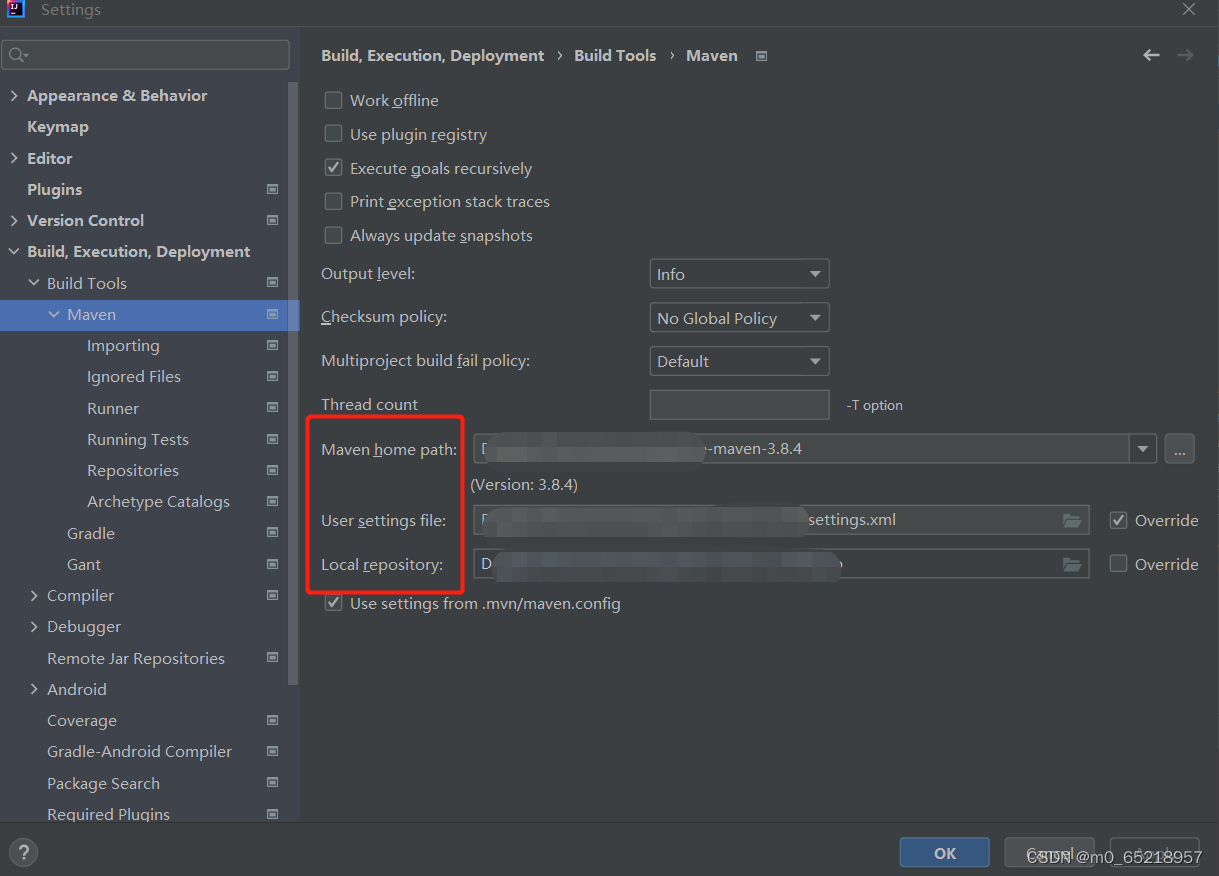This screenshot has height=876, width=1219.
Task: Collapse the Build Tools node
Action: pos(34,283)
